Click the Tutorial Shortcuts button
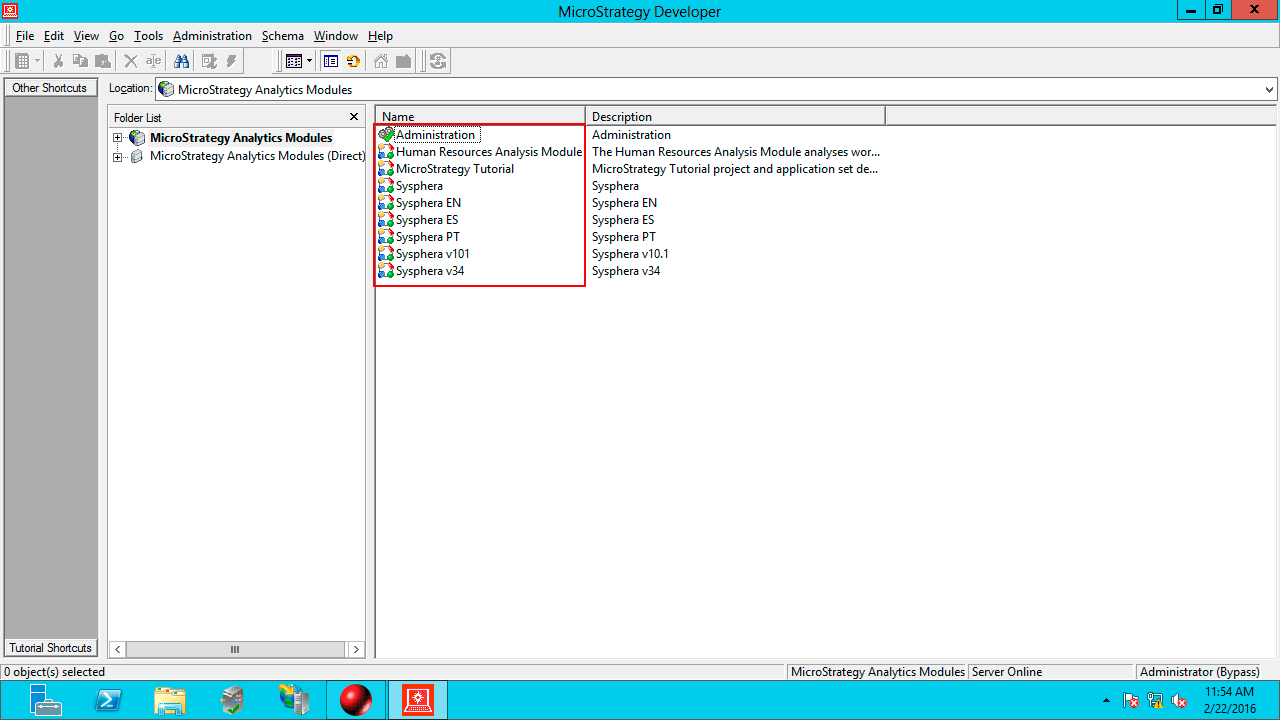The height and width of the screenshot is (720, 1280). click(50, 648)
